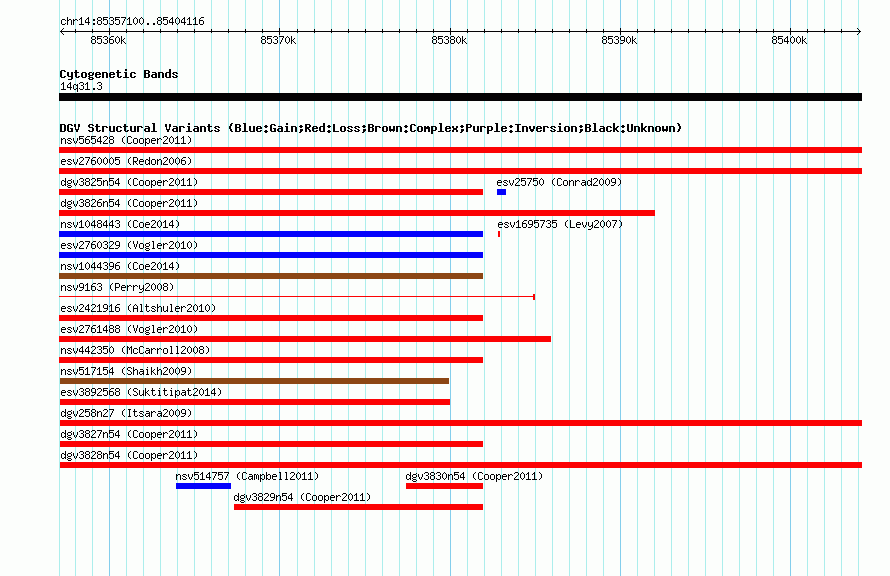Screen dimensions: 890x576
Task: Click the DGV Structural Variants track title
Action: 371,128
